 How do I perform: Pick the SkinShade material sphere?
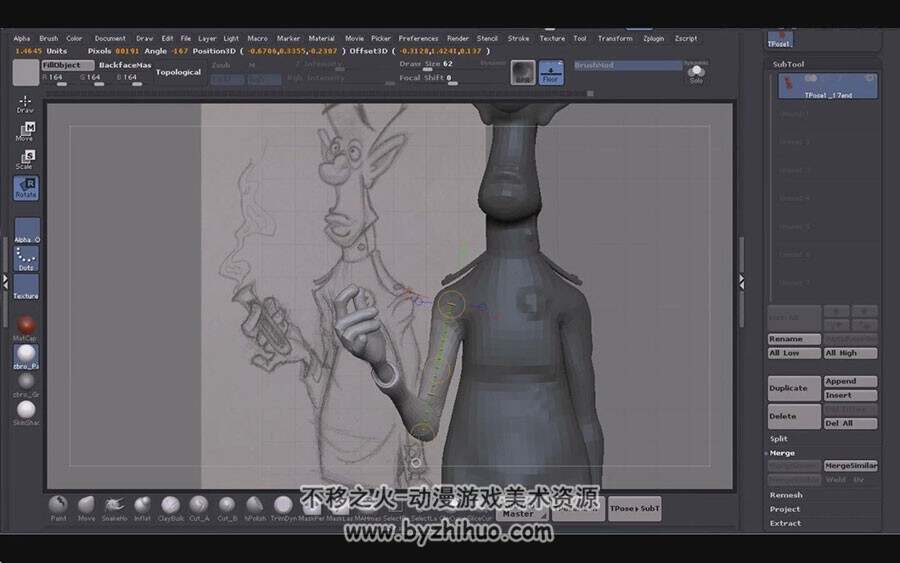(26, 410)
